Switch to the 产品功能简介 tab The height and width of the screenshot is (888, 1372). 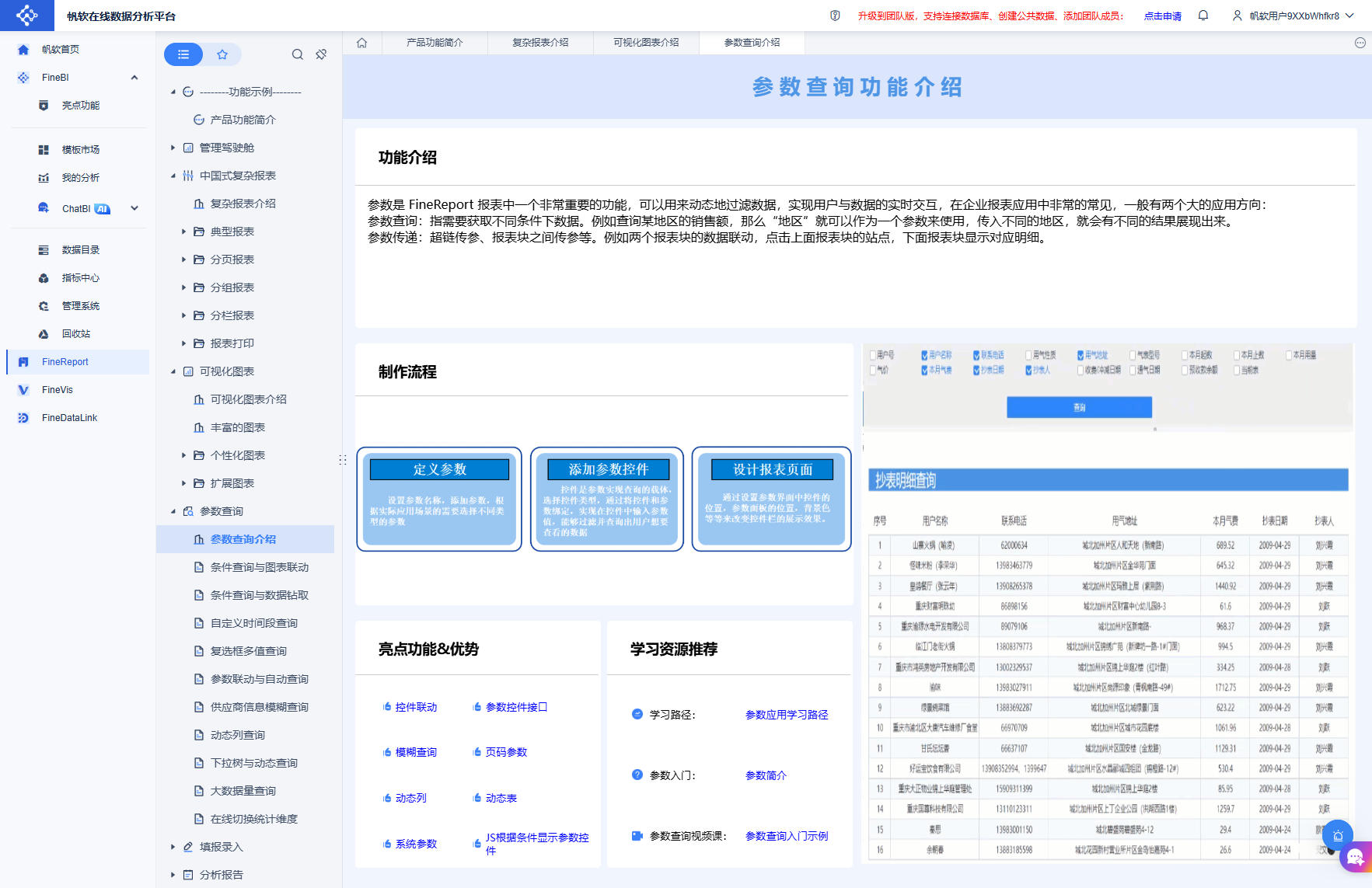point(435,43)
